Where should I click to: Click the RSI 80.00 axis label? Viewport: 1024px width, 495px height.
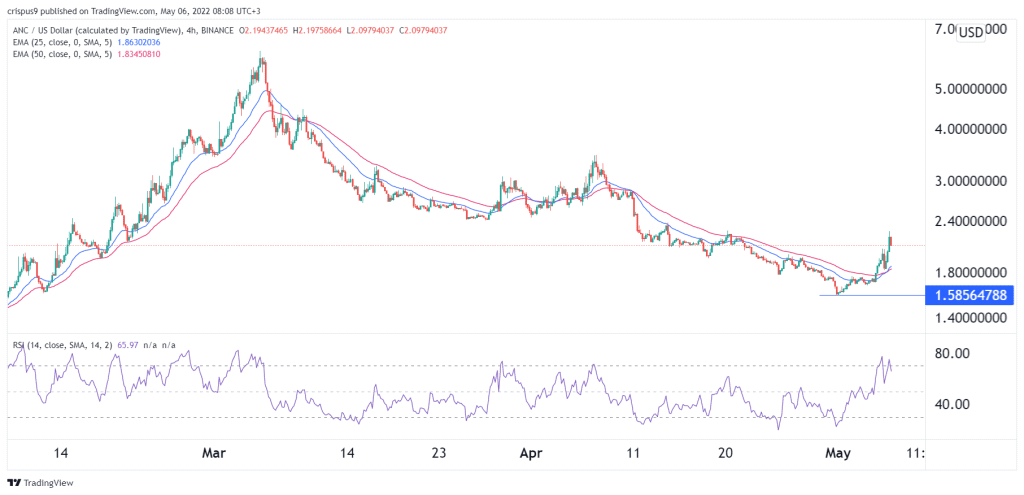(954, 354)
